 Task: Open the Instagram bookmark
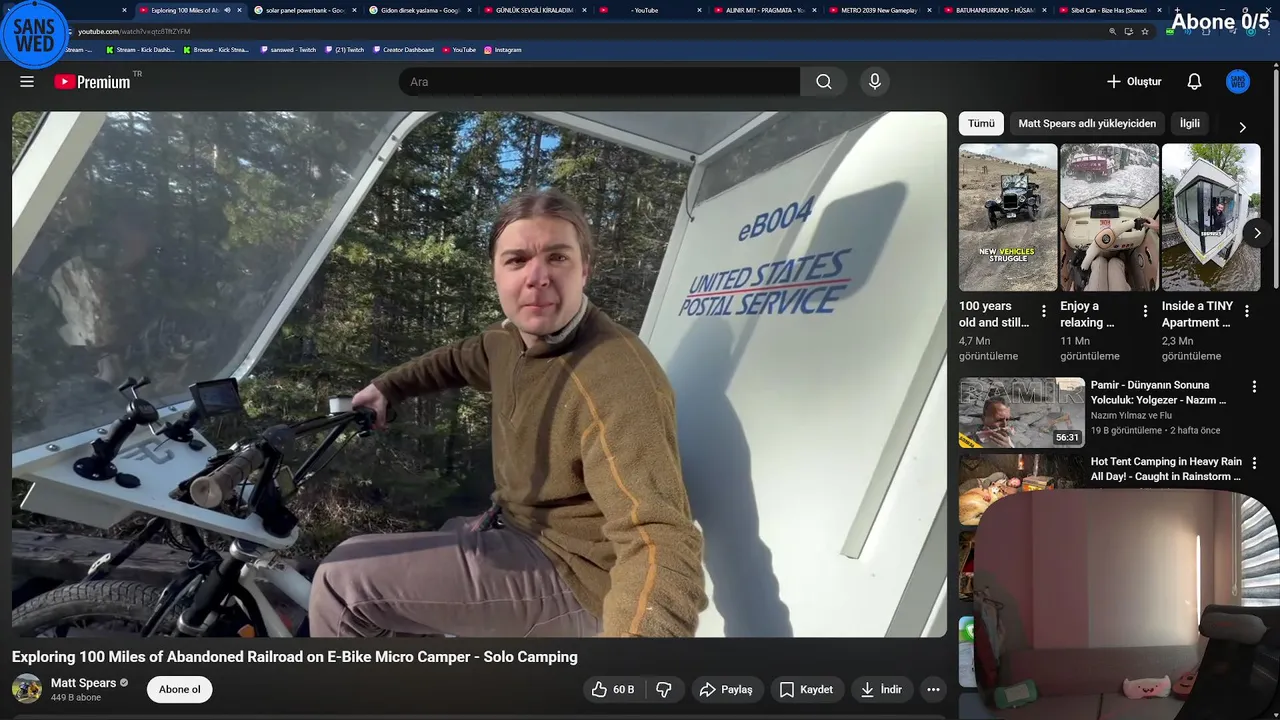502,49
